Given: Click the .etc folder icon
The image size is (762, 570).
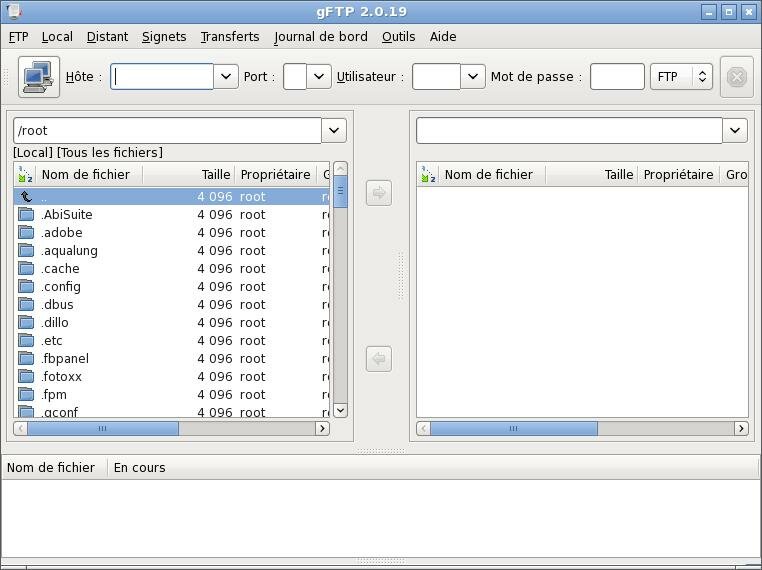Looking at the screenshot, I should [26, 340].
